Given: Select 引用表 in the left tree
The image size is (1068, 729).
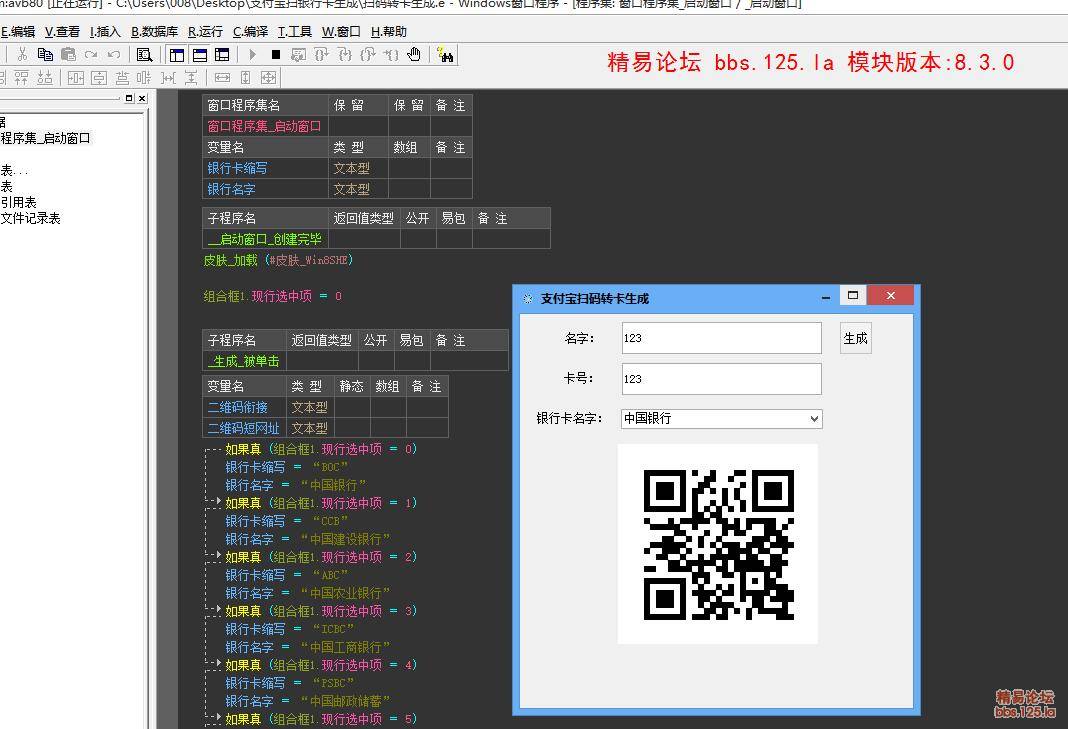Looking at the screenshot, I should [x=18, y=202].
